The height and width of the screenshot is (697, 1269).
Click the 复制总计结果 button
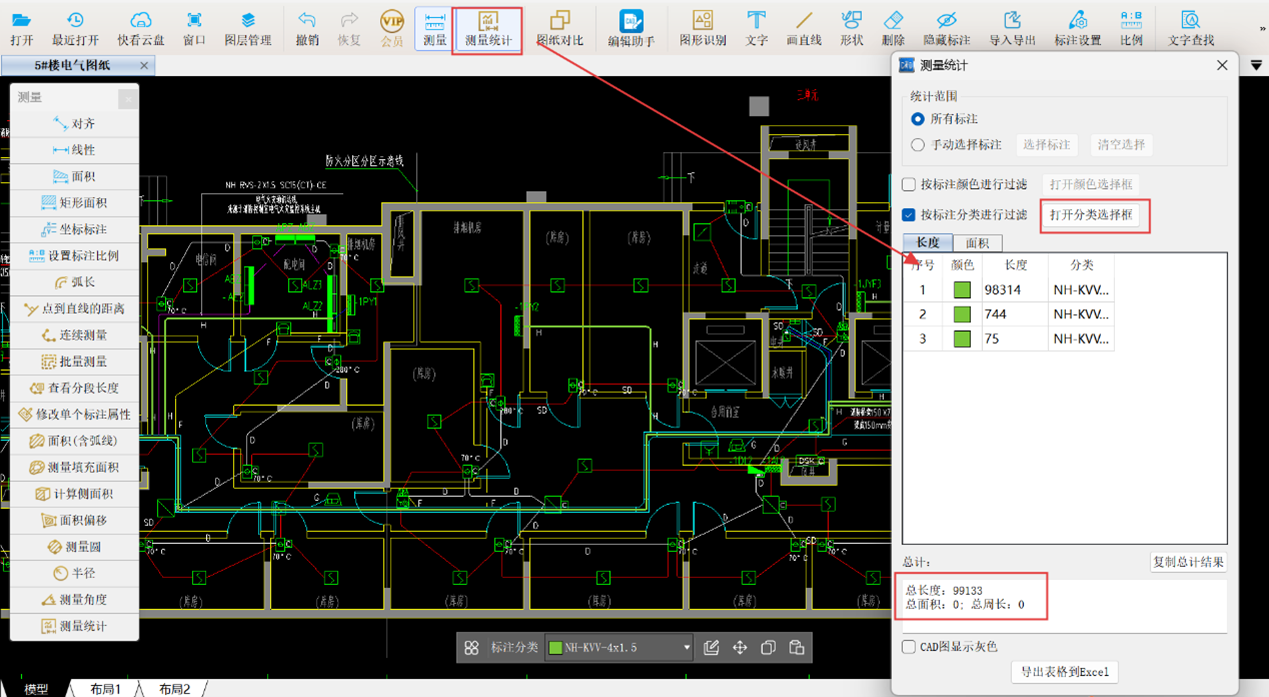coord(1188,562)
